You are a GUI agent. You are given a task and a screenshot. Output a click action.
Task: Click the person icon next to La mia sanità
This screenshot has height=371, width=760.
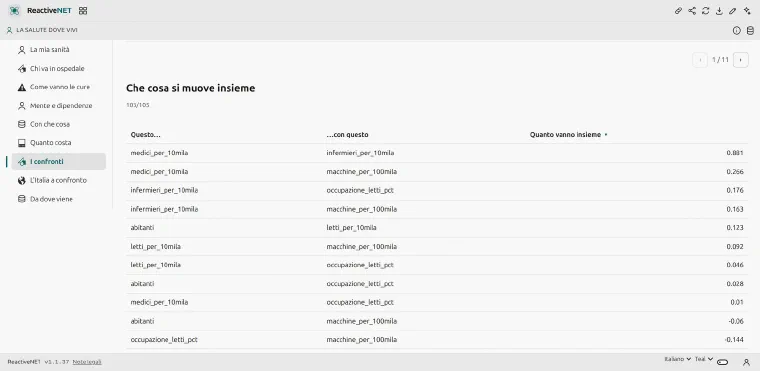pyautogui.click(x=21, y=50)
